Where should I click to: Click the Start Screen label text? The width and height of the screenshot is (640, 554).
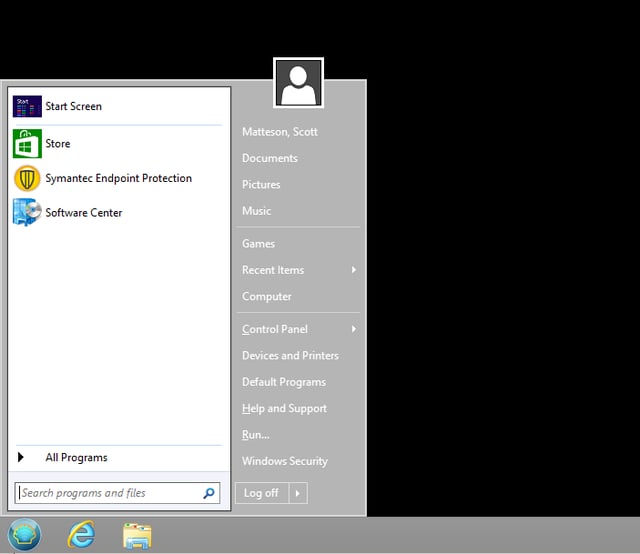pos(73,107)
